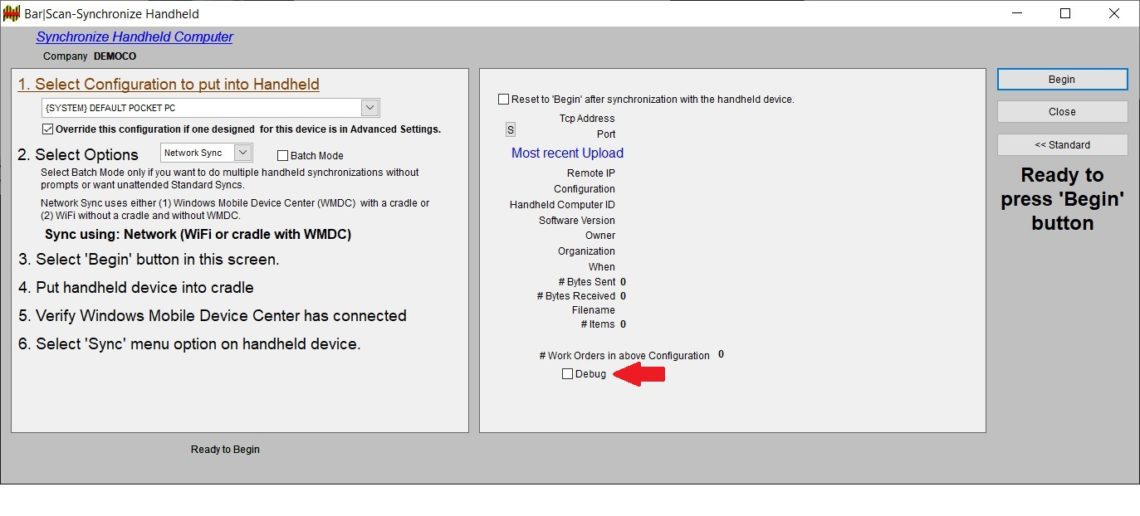Uncheck 'Override this configuration' checkbox
The width and height of the screenshot is (1140, 516).
coord(48,129)
